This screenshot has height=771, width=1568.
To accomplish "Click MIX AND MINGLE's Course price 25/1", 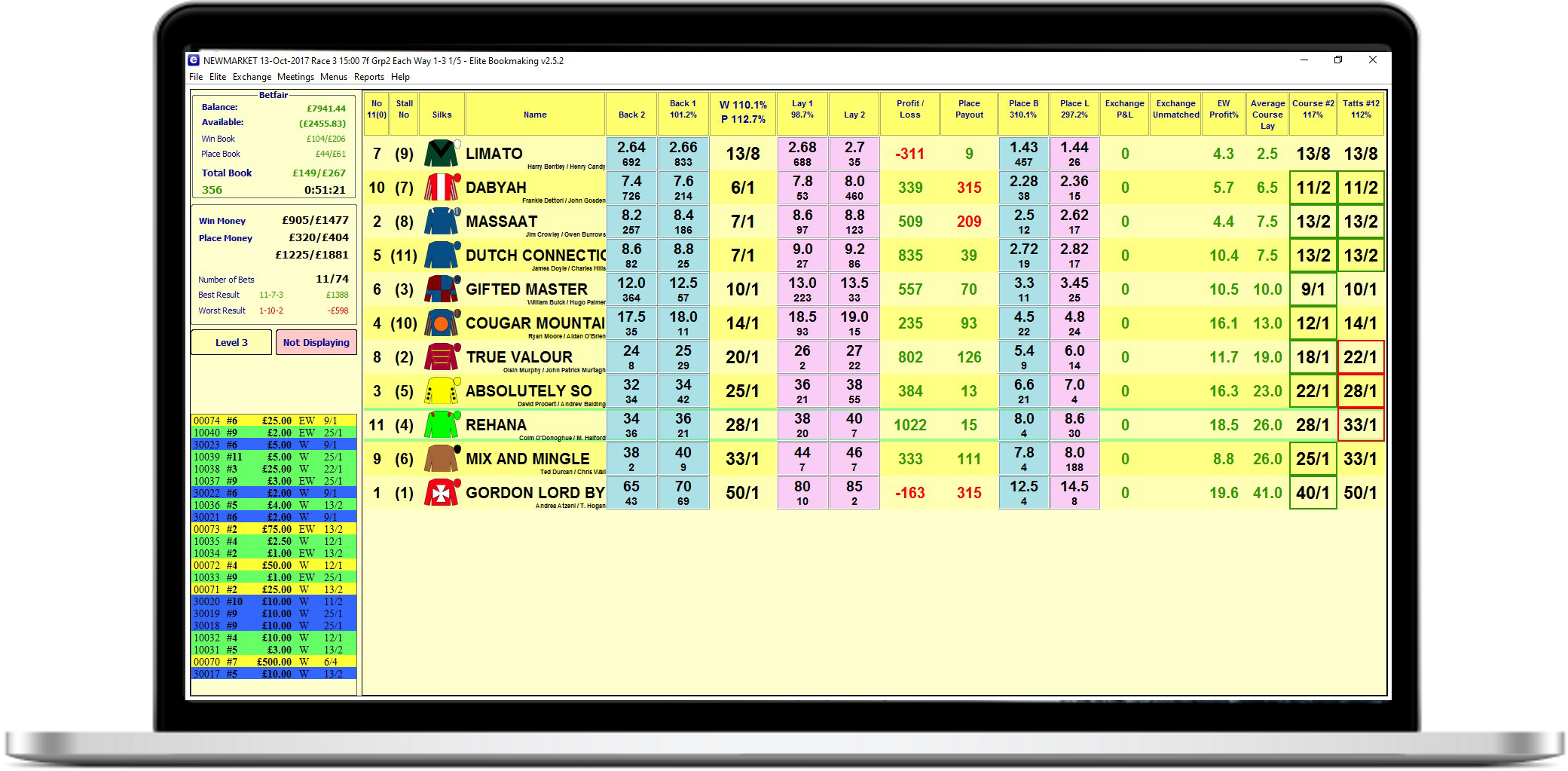I will pos(1313,458).
